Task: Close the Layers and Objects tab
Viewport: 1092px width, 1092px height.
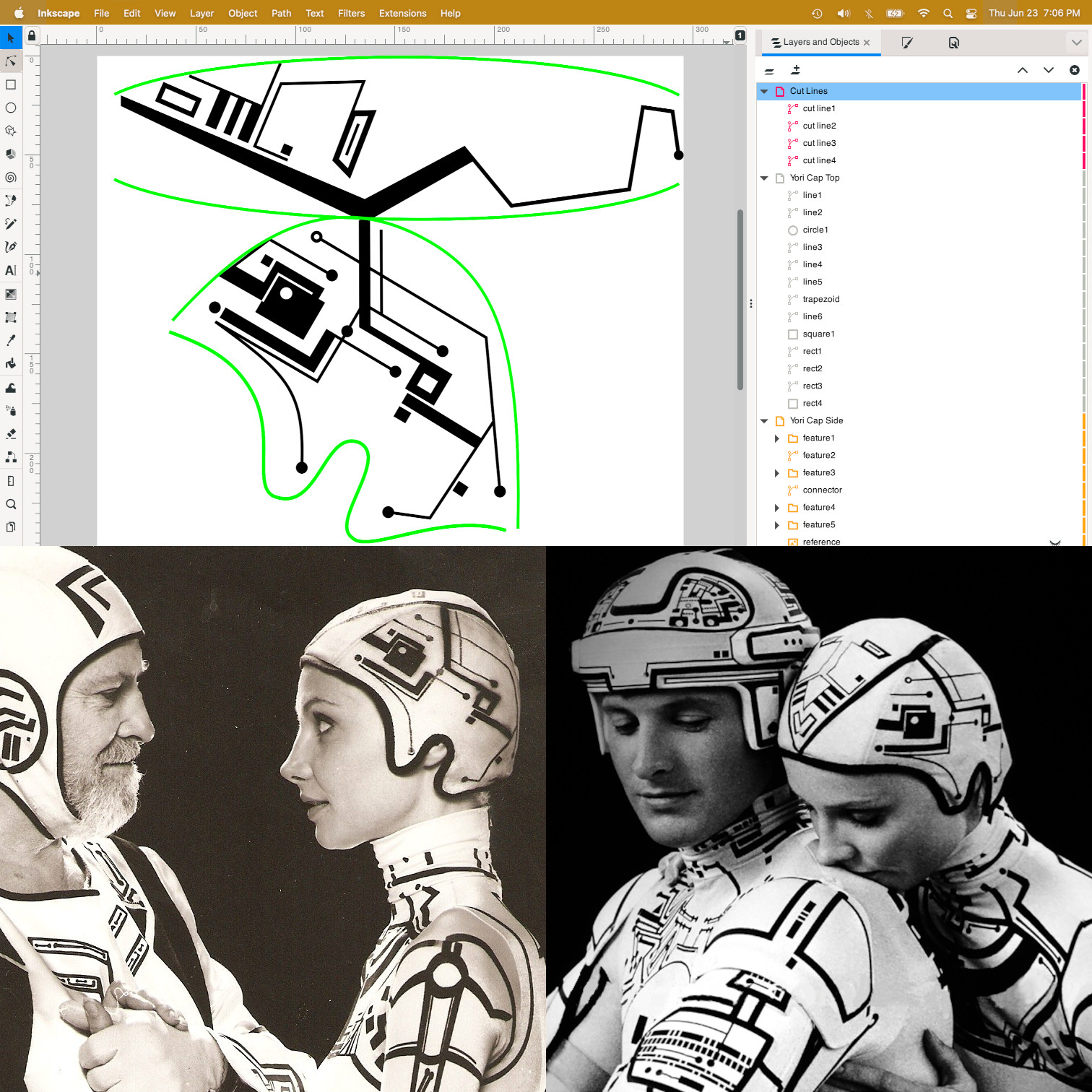Action: (x=867, y=43)
